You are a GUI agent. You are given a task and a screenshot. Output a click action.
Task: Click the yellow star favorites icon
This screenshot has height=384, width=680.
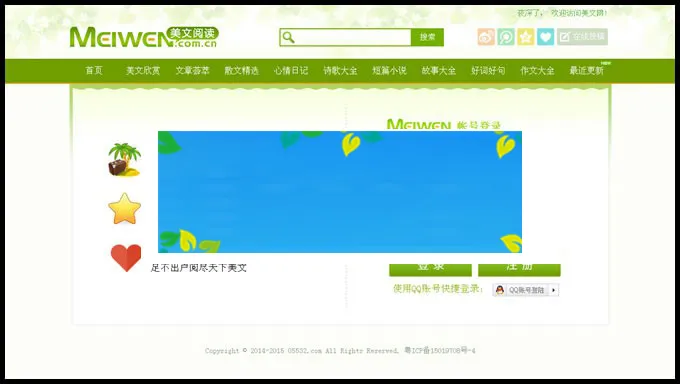coord(526,37)
